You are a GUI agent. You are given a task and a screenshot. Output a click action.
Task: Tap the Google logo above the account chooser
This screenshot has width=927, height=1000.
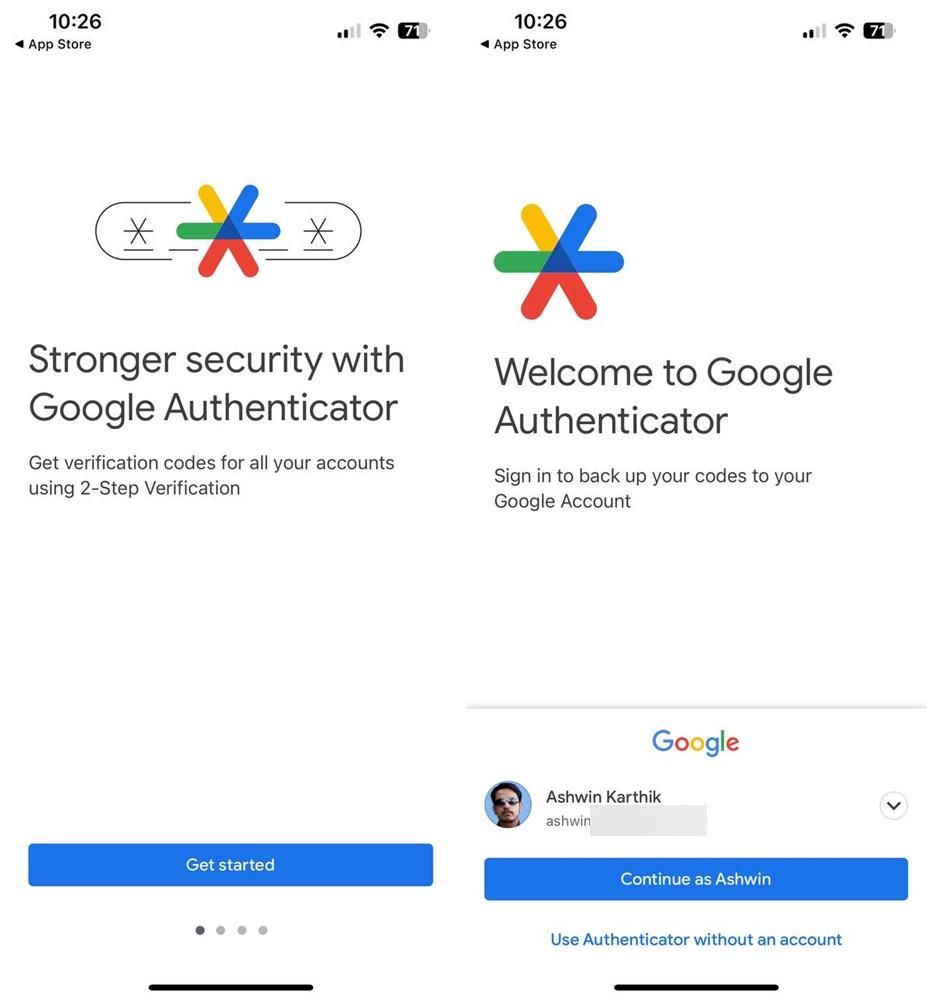pyautogui.click(x=695, y=742)
